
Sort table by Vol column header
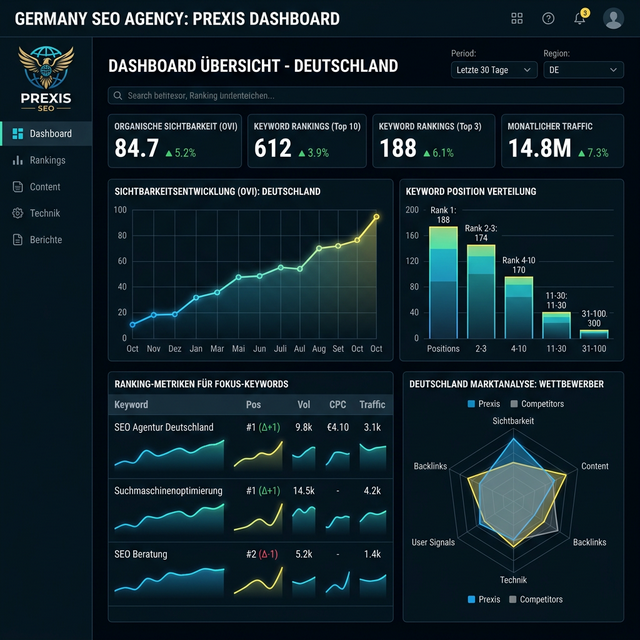(304, 404)
